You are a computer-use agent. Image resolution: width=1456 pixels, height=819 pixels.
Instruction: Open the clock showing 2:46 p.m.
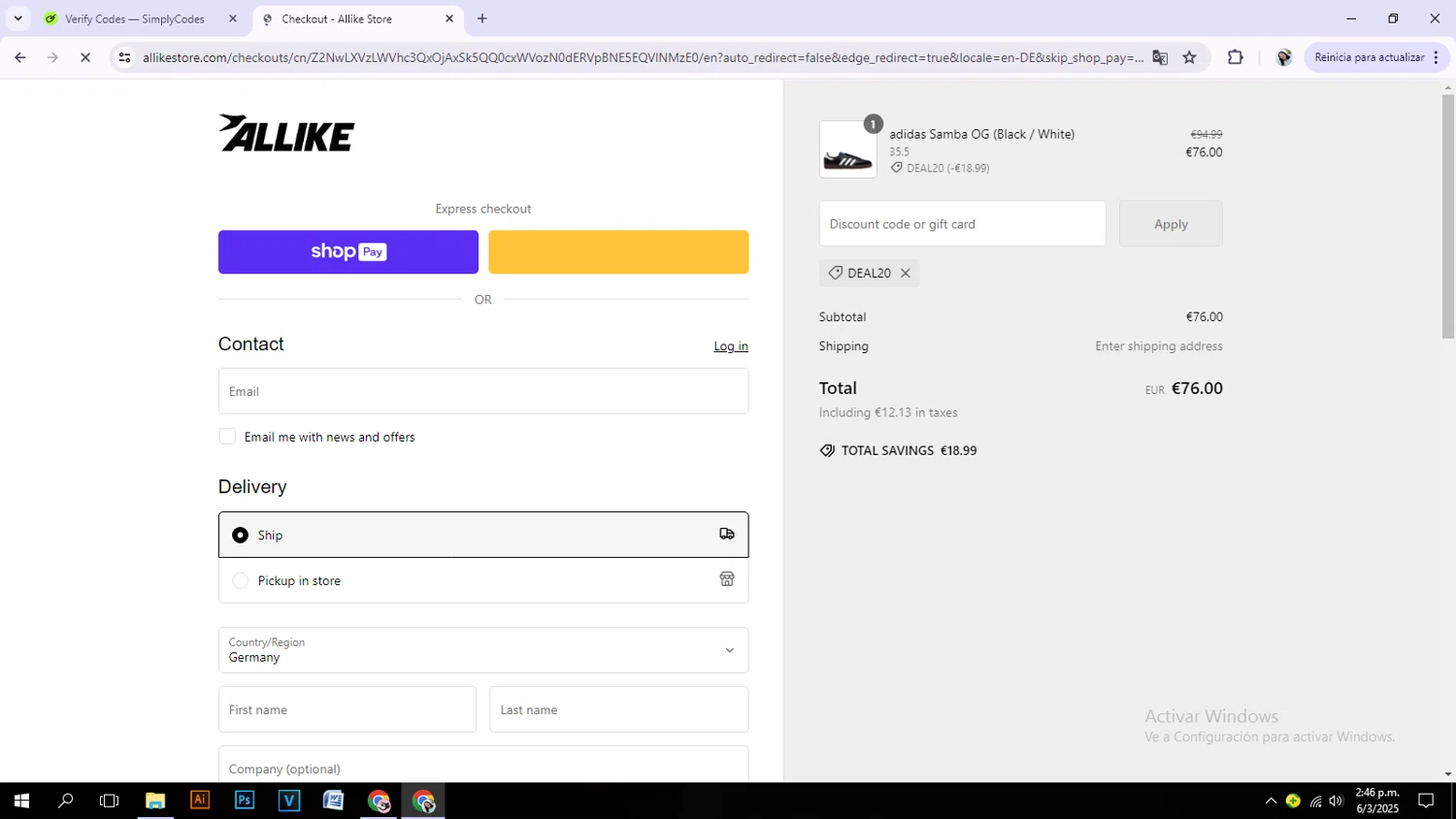1377,801
